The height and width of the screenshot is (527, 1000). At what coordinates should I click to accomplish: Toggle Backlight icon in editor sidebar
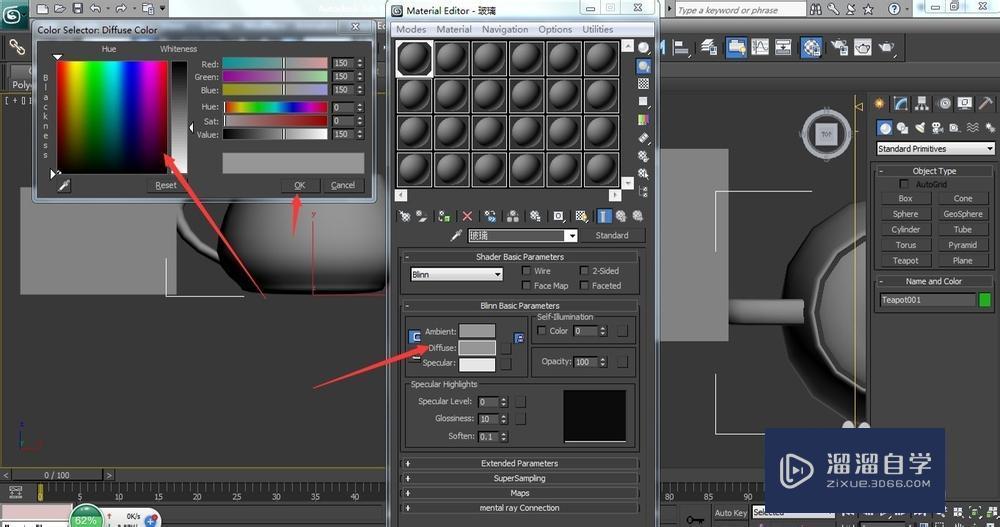point(643,66)
